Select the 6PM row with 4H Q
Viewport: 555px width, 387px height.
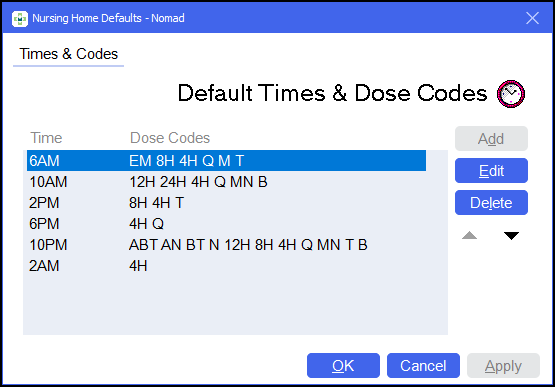227,224
